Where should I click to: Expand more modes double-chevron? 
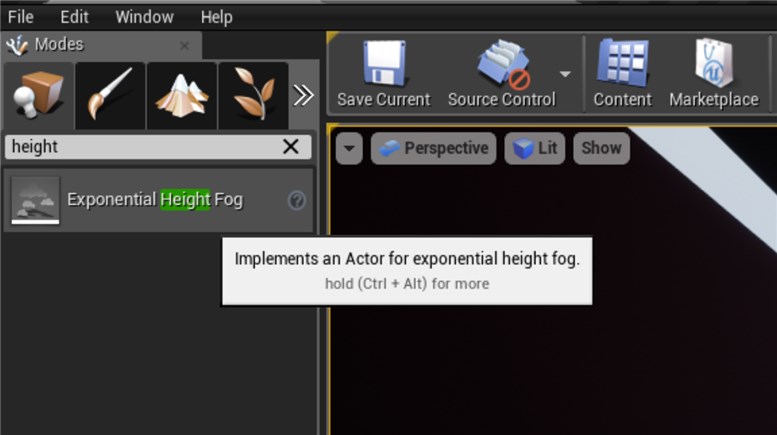[303, 95]
